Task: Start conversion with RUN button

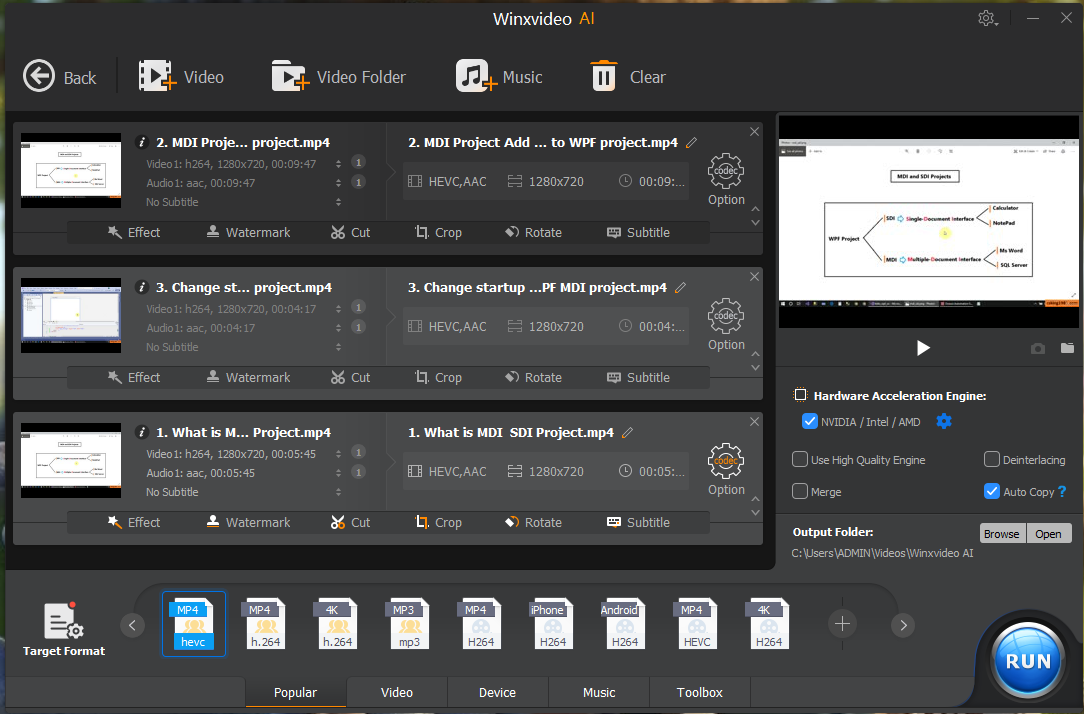Action: (1027, 661)
